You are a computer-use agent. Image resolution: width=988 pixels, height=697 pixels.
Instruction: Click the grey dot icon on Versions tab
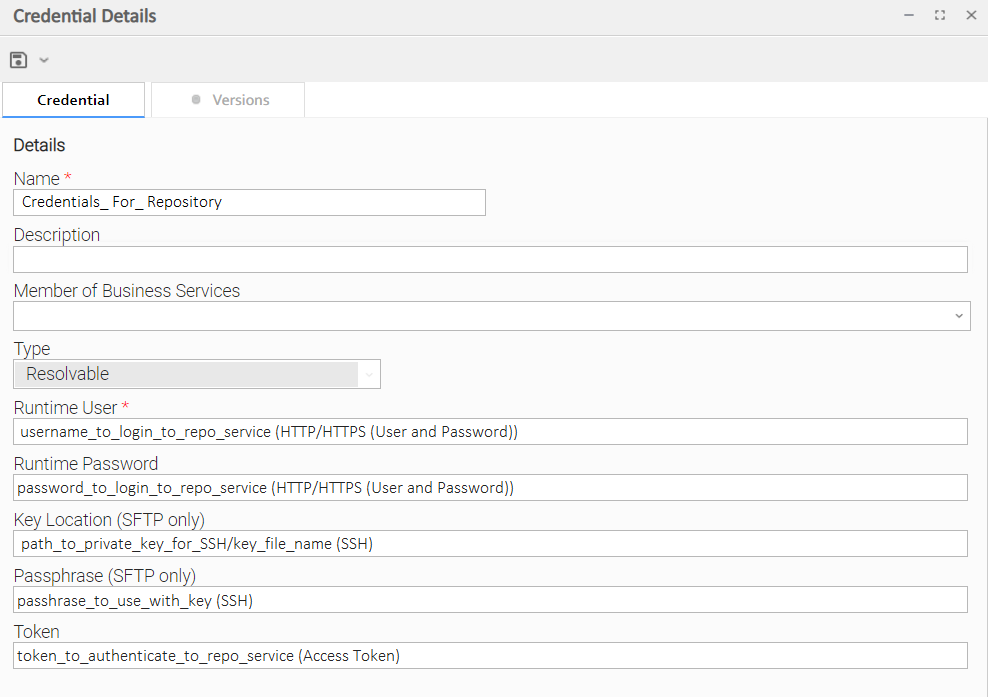[x=196, y=100]
